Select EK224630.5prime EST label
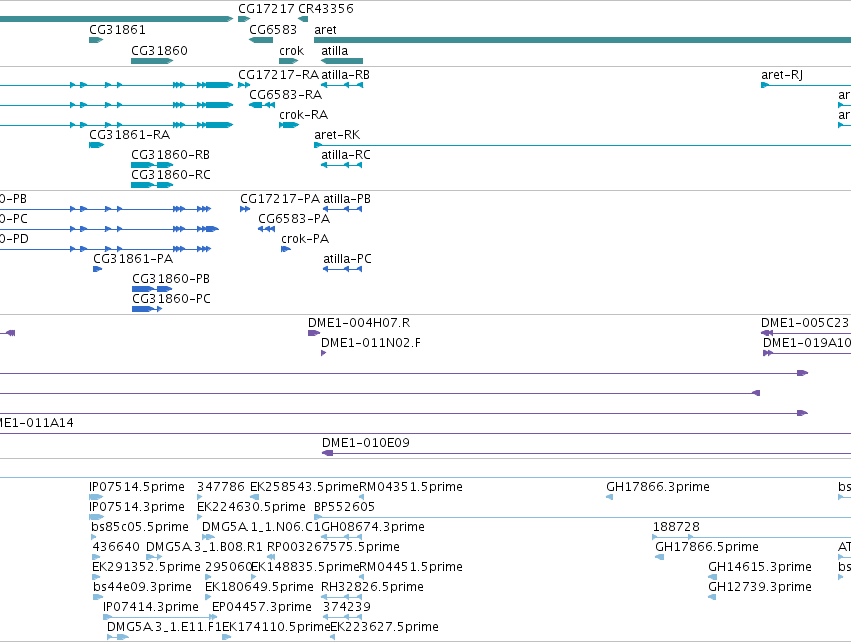 pyautogui.click(x=251, y=507)
